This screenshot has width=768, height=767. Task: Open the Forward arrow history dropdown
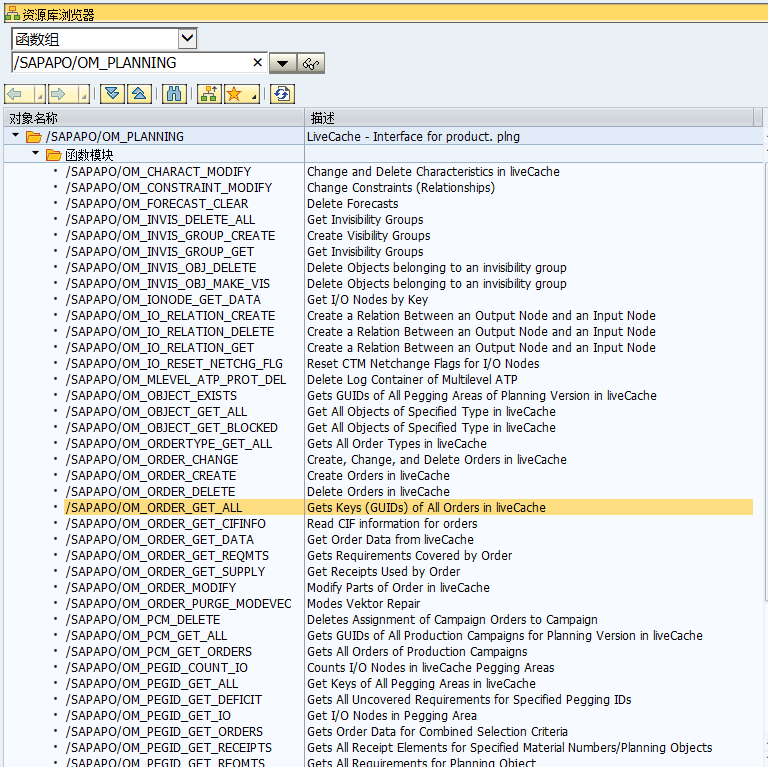click(x=84, y=94)
